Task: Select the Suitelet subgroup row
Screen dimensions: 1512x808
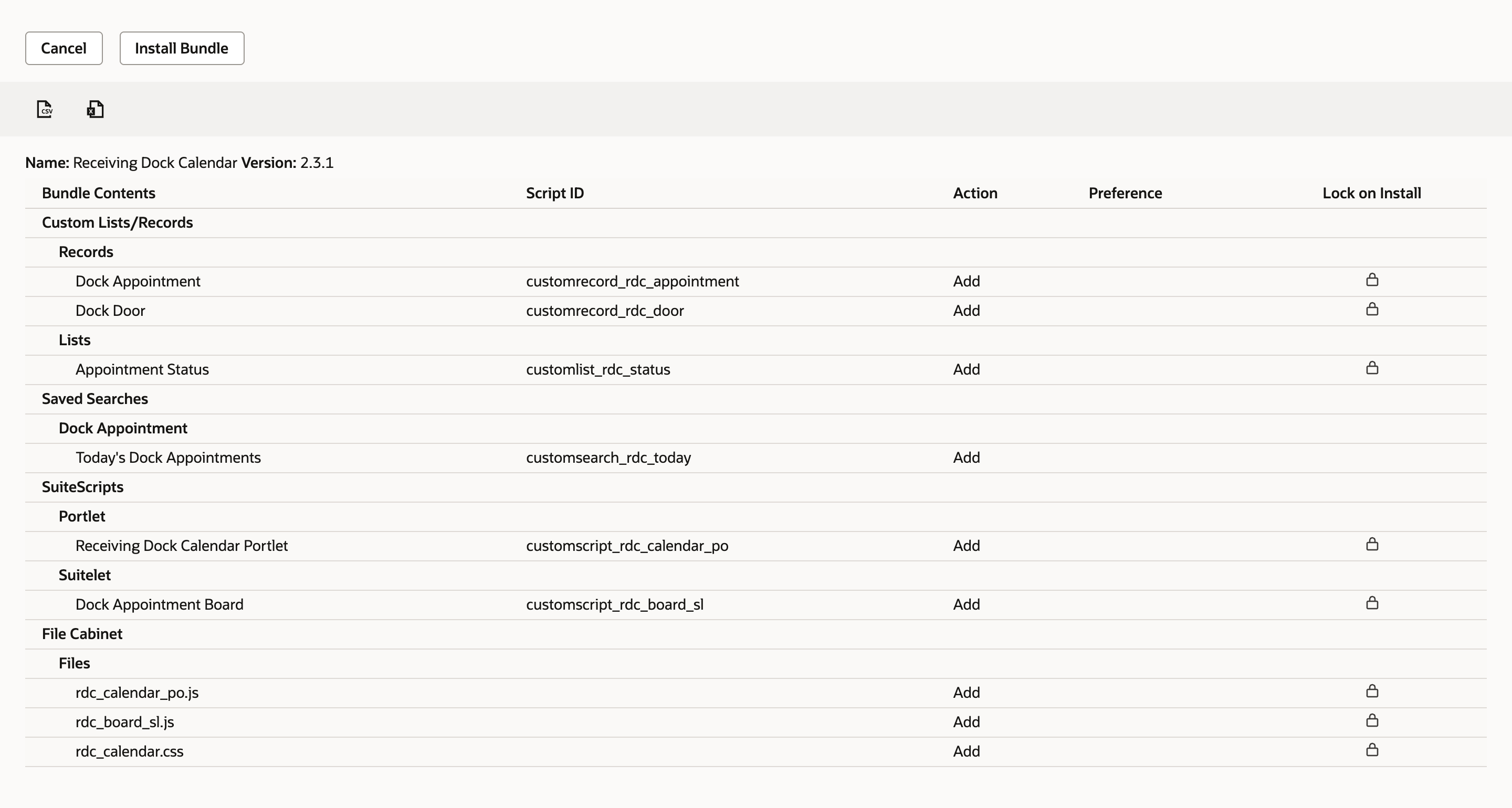Action: pyautogui.click(x=756, y=575)
